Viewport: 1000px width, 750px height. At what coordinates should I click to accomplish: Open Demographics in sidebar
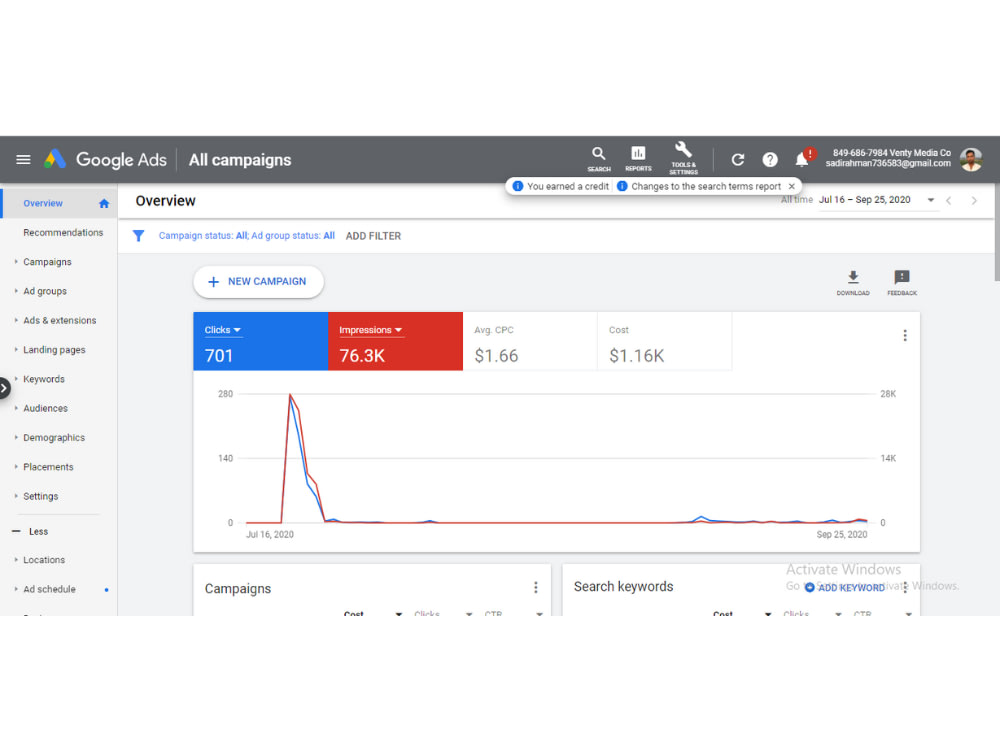pos(54,438)
